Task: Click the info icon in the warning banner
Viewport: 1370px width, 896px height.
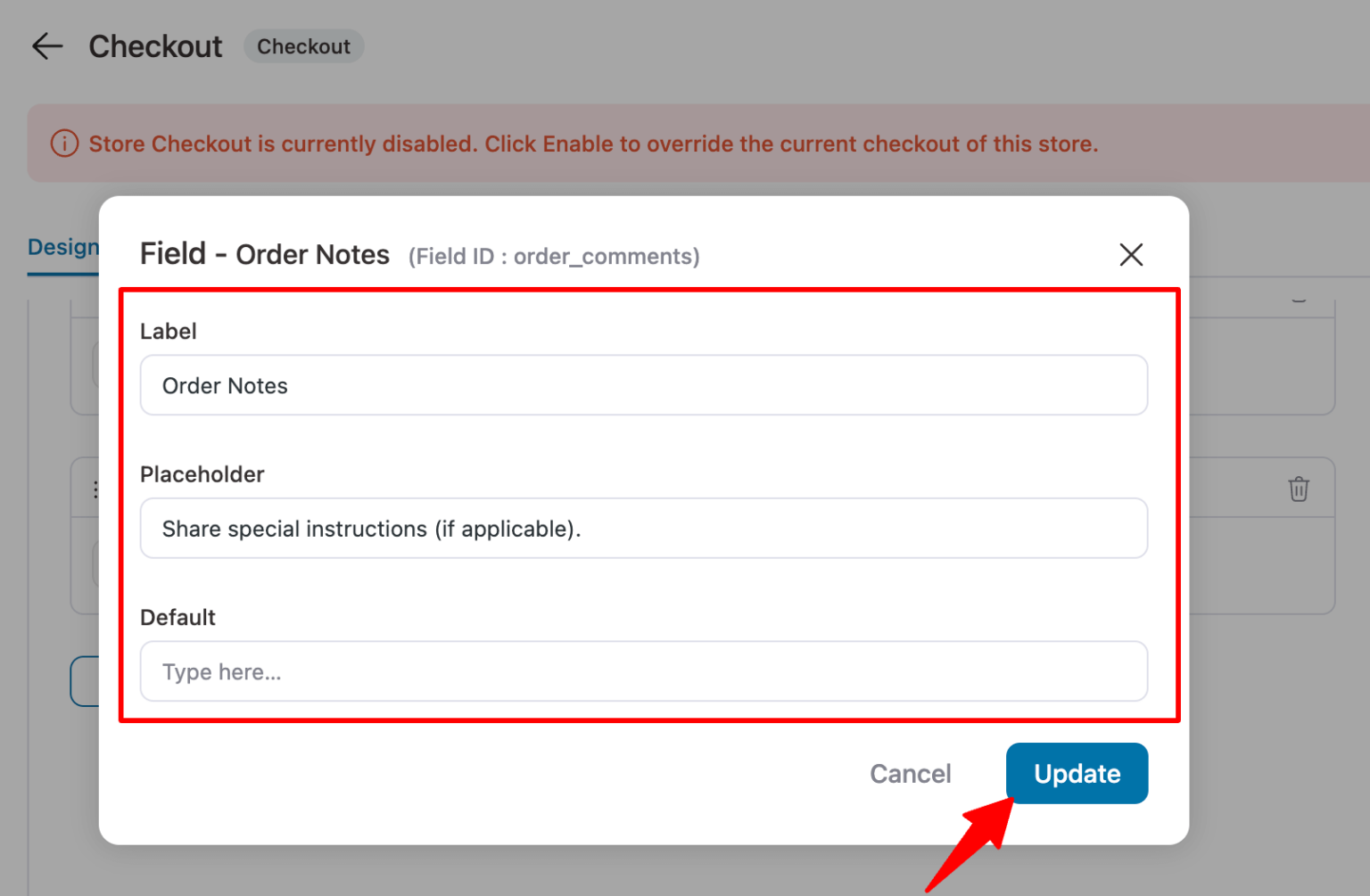Action: 63,143
